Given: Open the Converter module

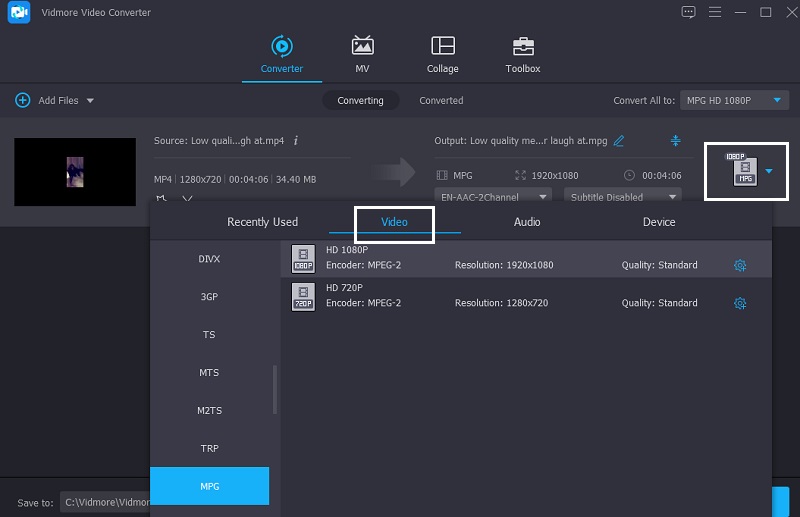Looking at the screenshot, I should (x=281, y=54).
